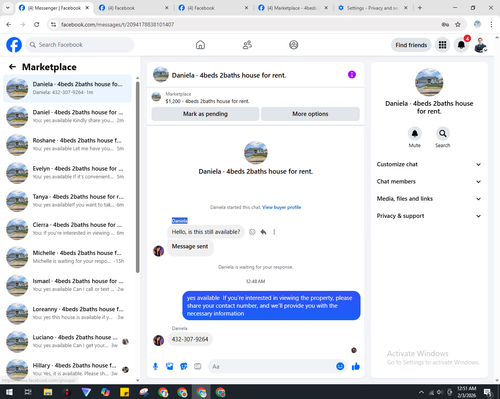Send a thumbs-up like
The image size is (500, 399).
pos(356,367)
